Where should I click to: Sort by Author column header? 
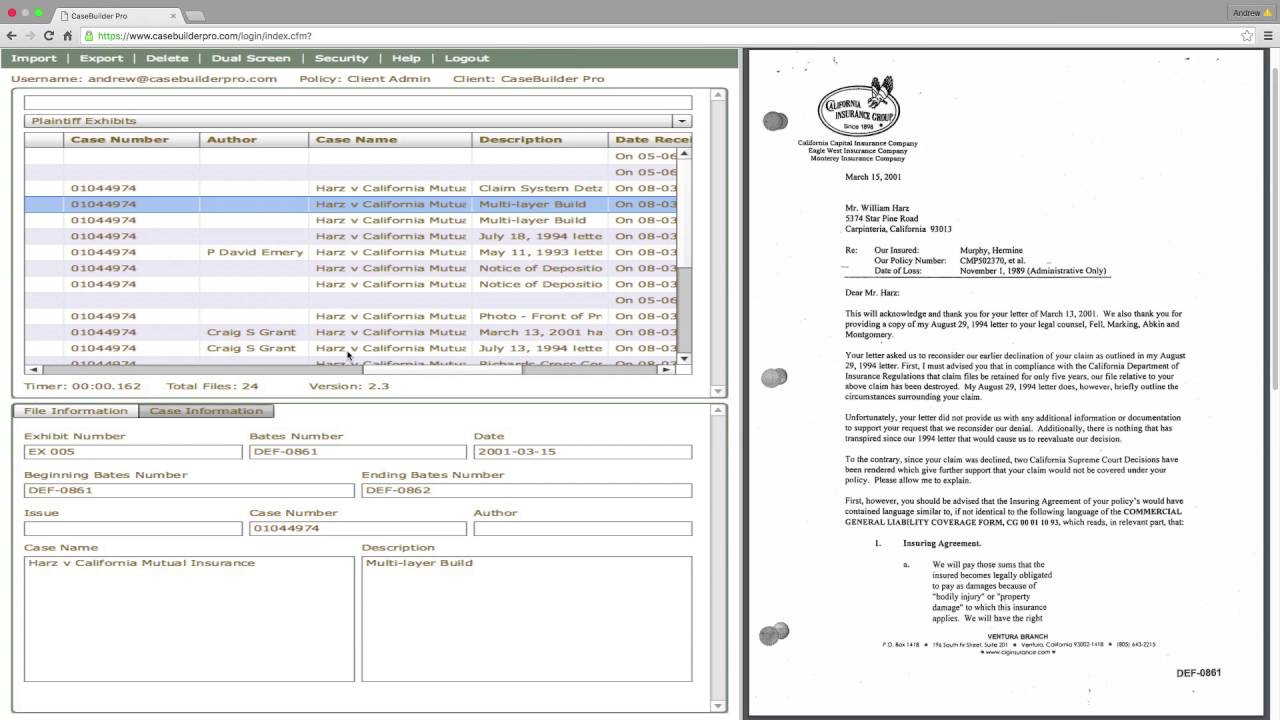(254, 140)
